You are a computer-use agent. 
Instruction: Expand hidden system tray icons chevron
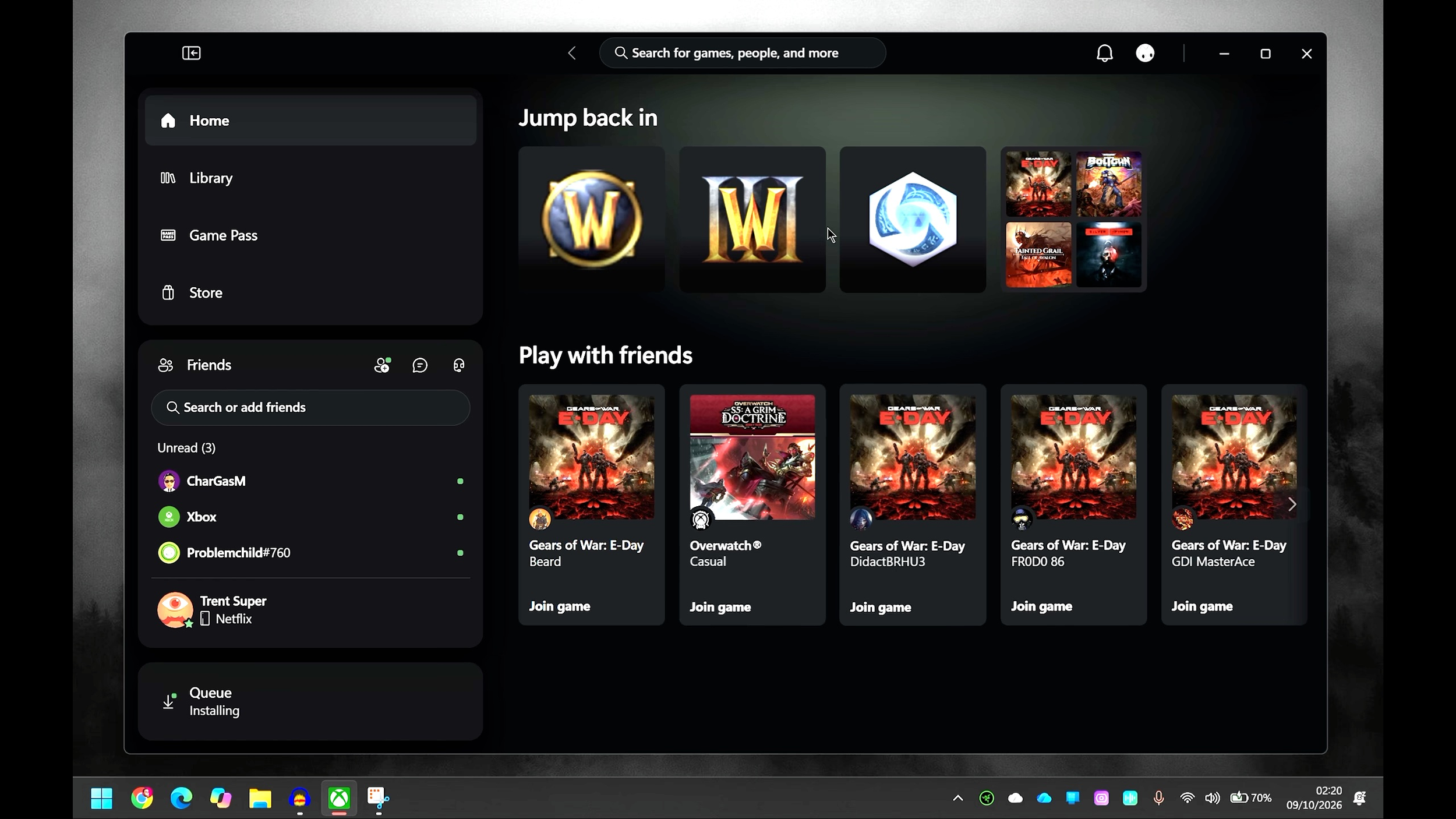(x=958, y=798)
